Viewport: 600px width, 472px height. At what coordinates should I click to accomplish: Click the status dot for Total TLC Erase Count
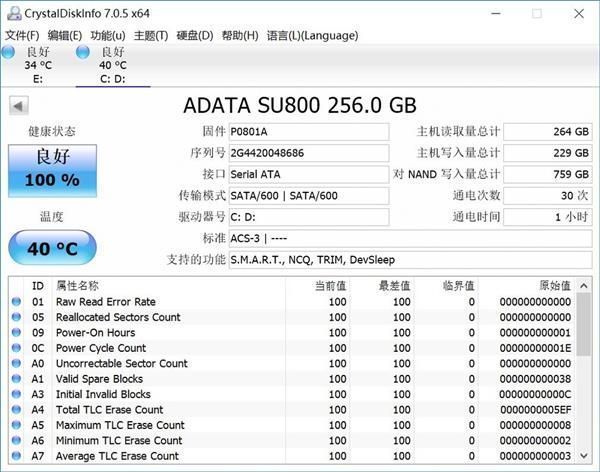pyautogui.click(x=16, y=410)
